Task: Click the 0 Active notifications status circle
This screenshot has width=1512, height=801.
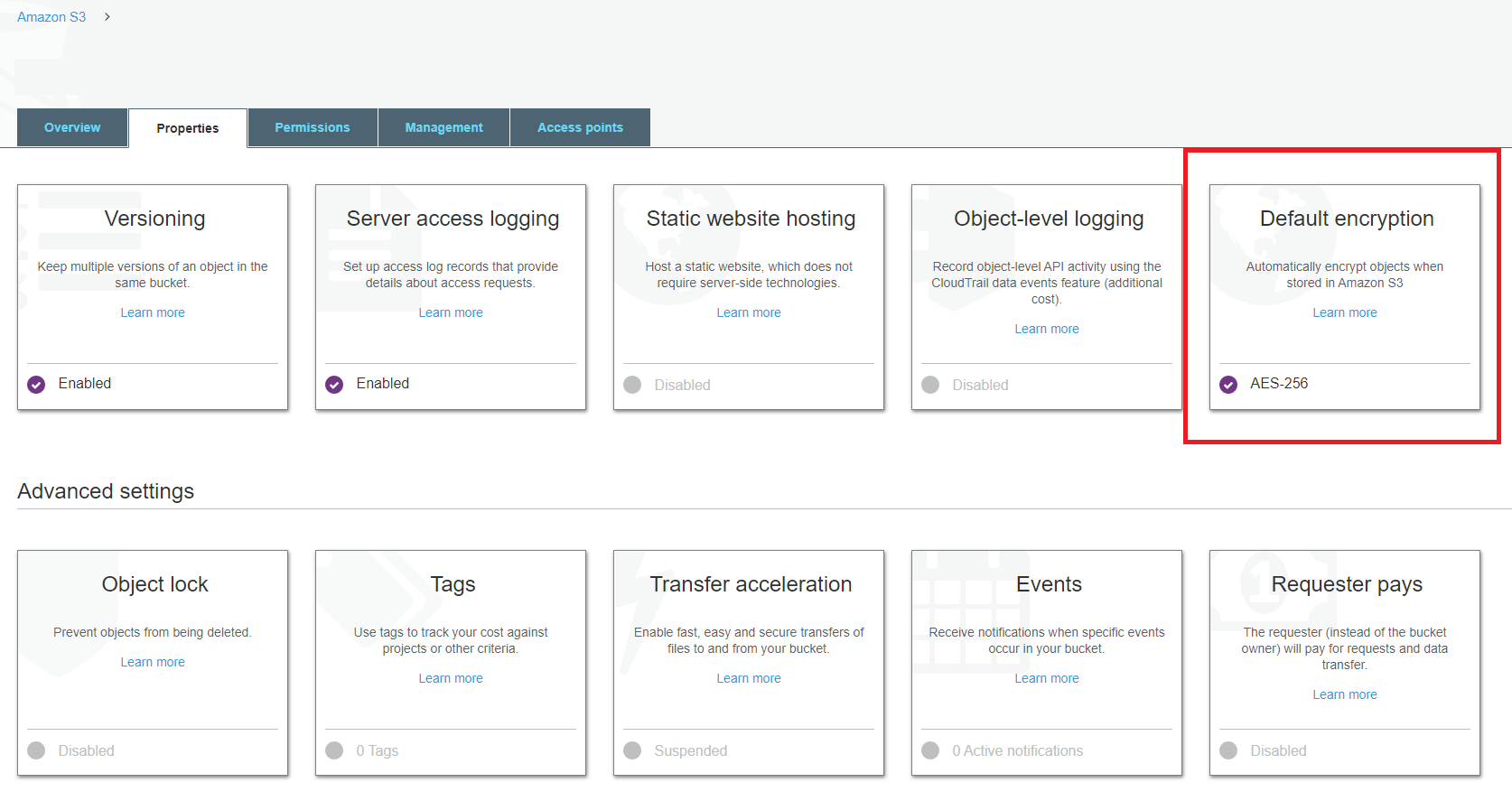Action: pyautogui.click(x=930, y=750)
